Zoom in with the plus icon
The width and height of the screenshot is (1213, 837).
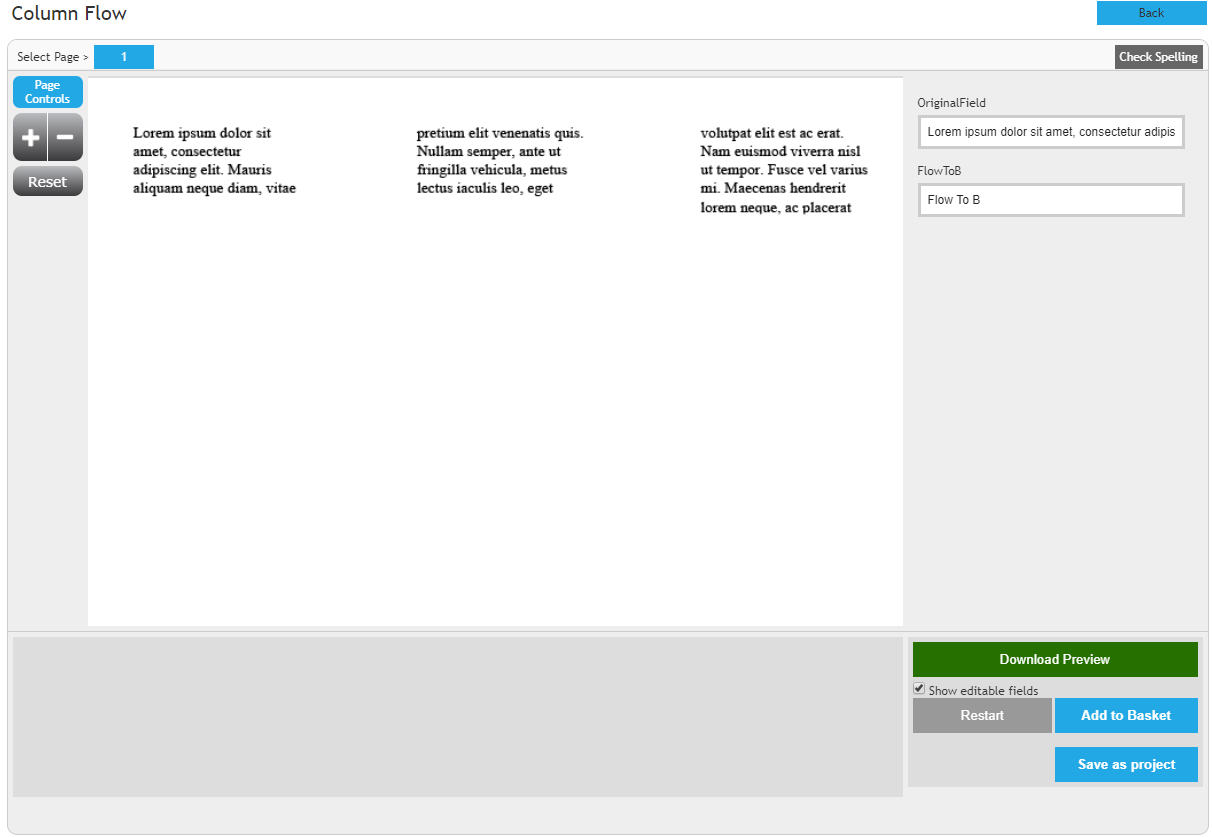(30, 137)
